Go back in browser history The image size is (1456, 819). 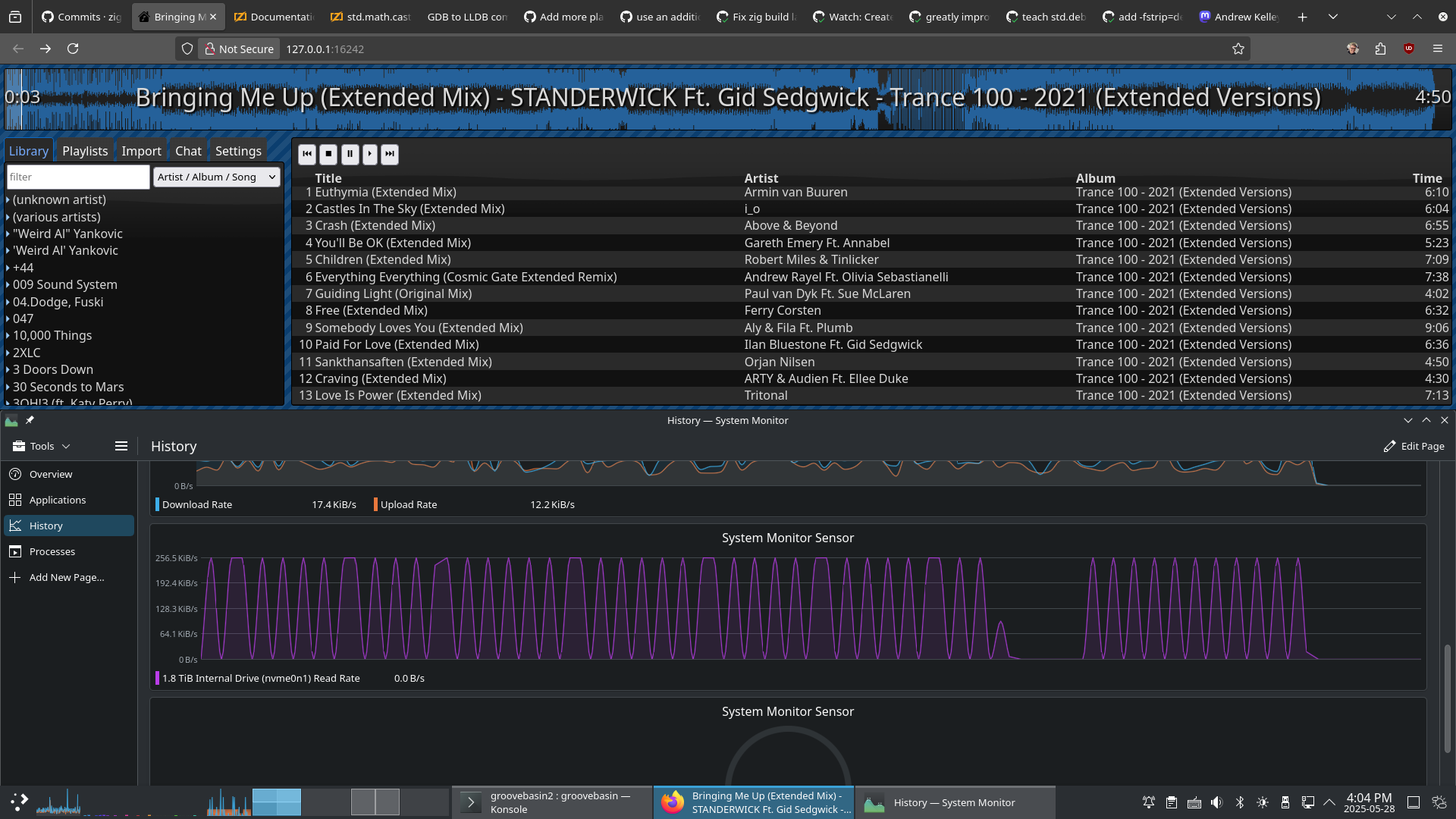[x=18, y=49]
